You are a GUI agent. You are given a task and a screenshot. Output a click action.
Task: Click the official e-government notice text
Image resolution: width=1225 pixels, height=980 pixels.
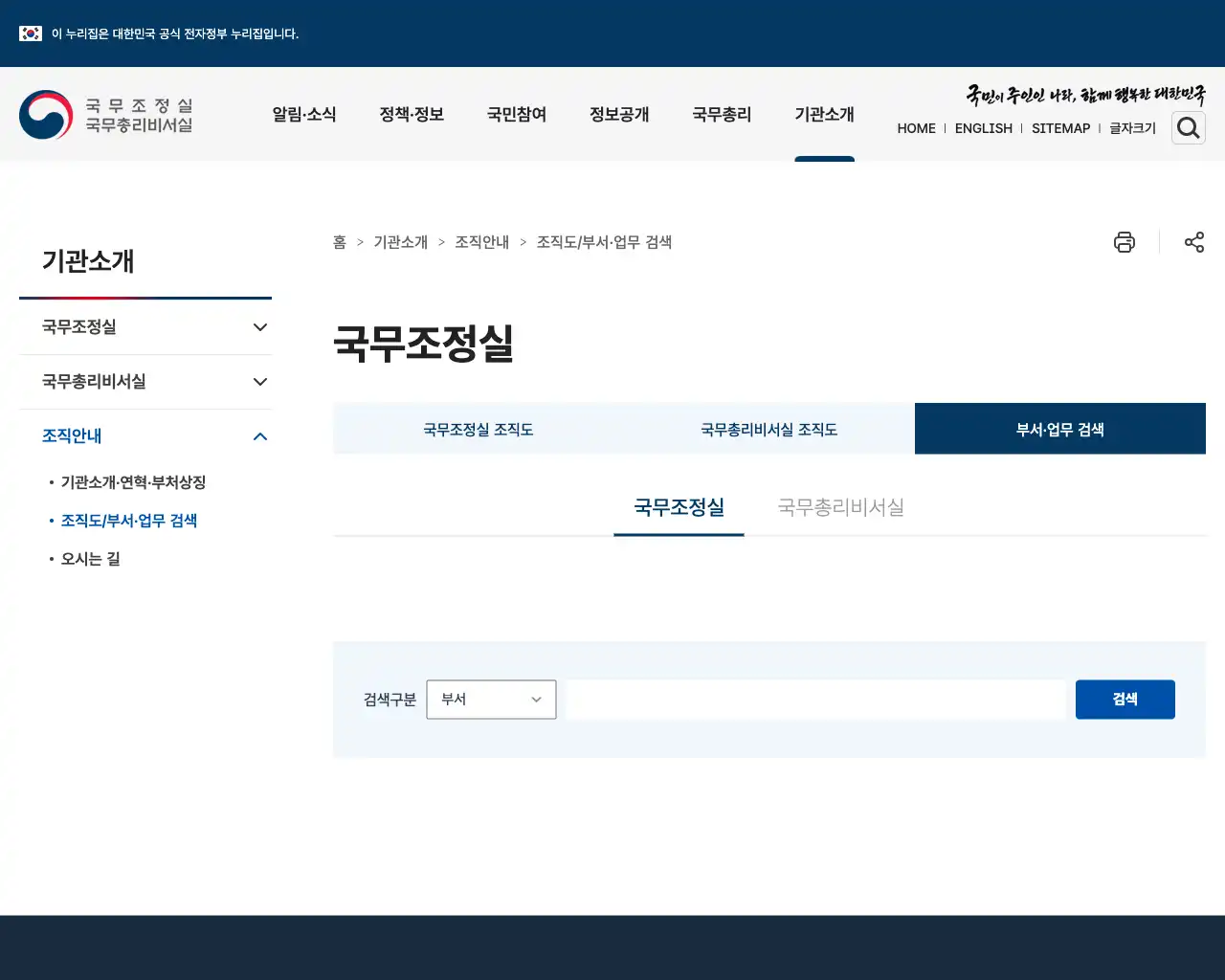pos(175,33)
